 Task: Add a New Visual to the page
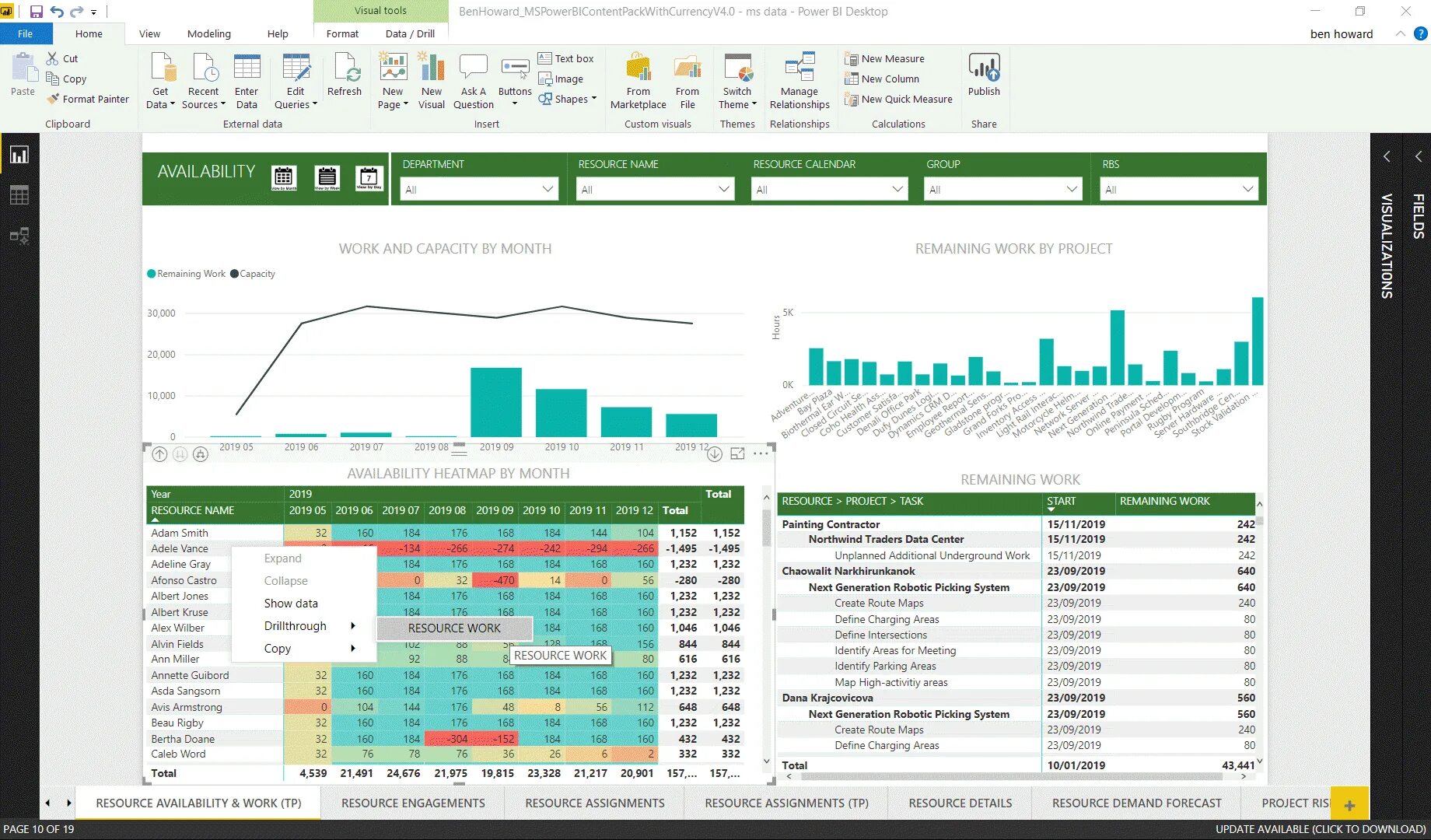(432, 82)
